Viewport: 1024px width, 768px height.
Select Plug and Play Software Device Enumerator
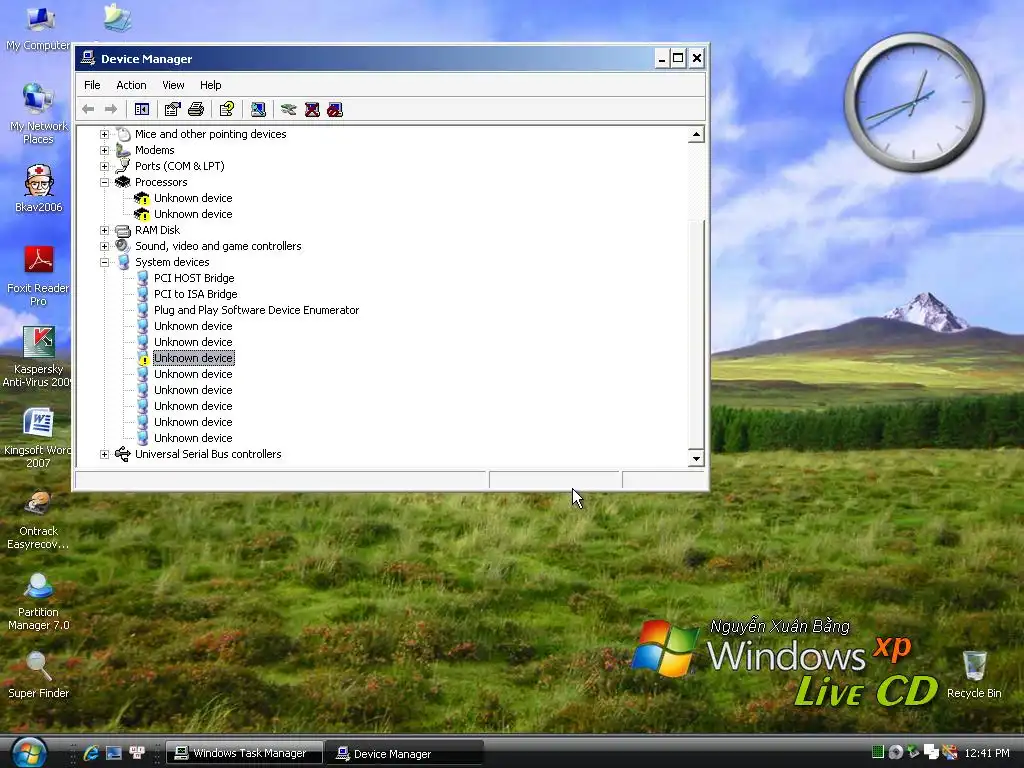[256, 310]
